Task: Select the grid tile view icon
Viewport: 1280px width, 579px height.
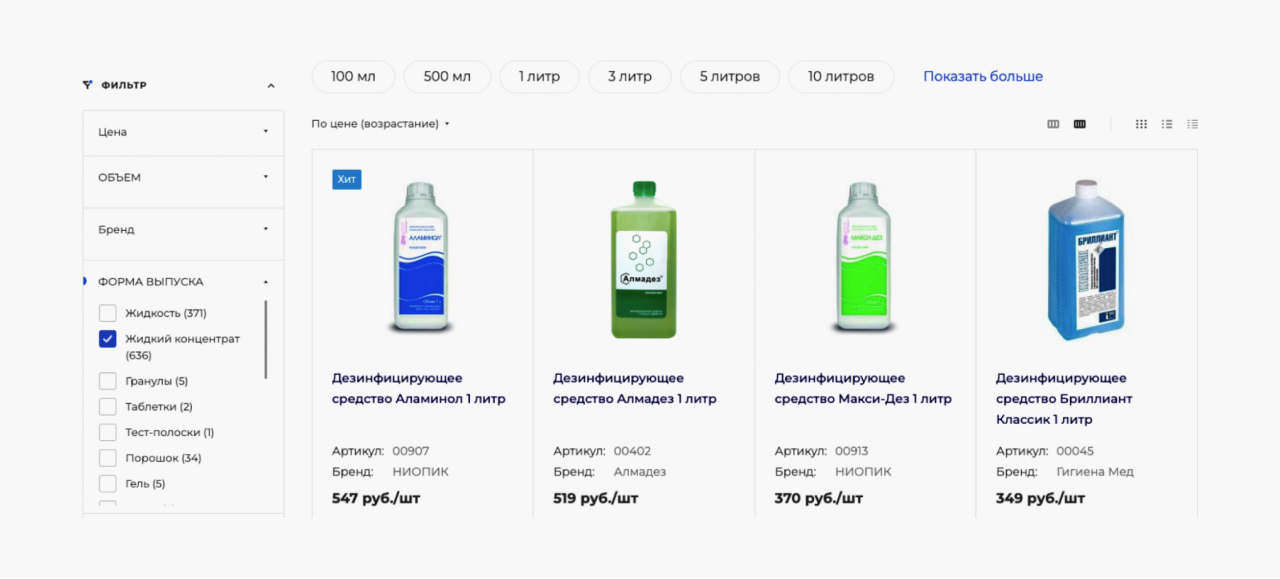Action: click(1141, 124)
